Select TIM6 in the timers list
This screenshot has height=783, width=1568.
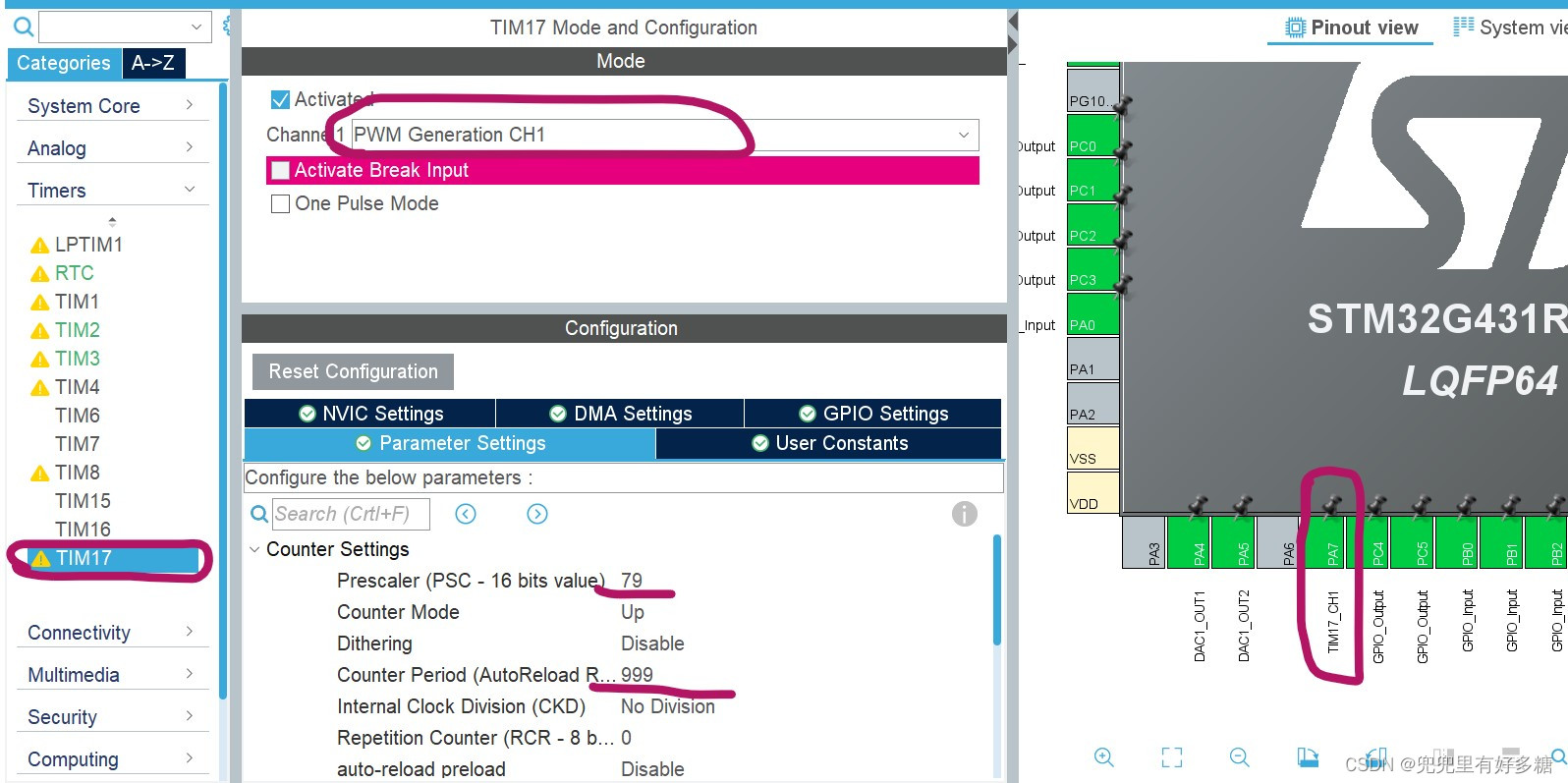pos(78,416)
